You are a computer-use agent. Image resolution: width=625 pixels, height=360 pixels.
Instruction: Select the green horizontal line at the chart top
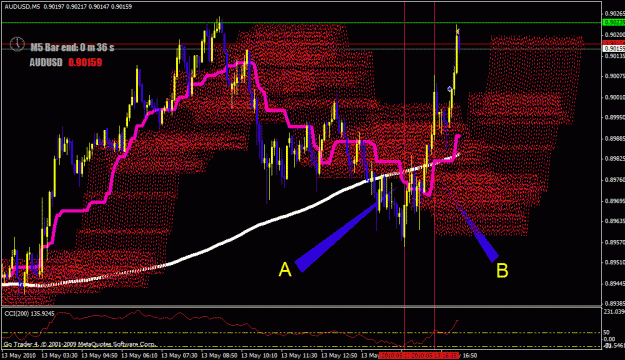[x=301, y=23]
